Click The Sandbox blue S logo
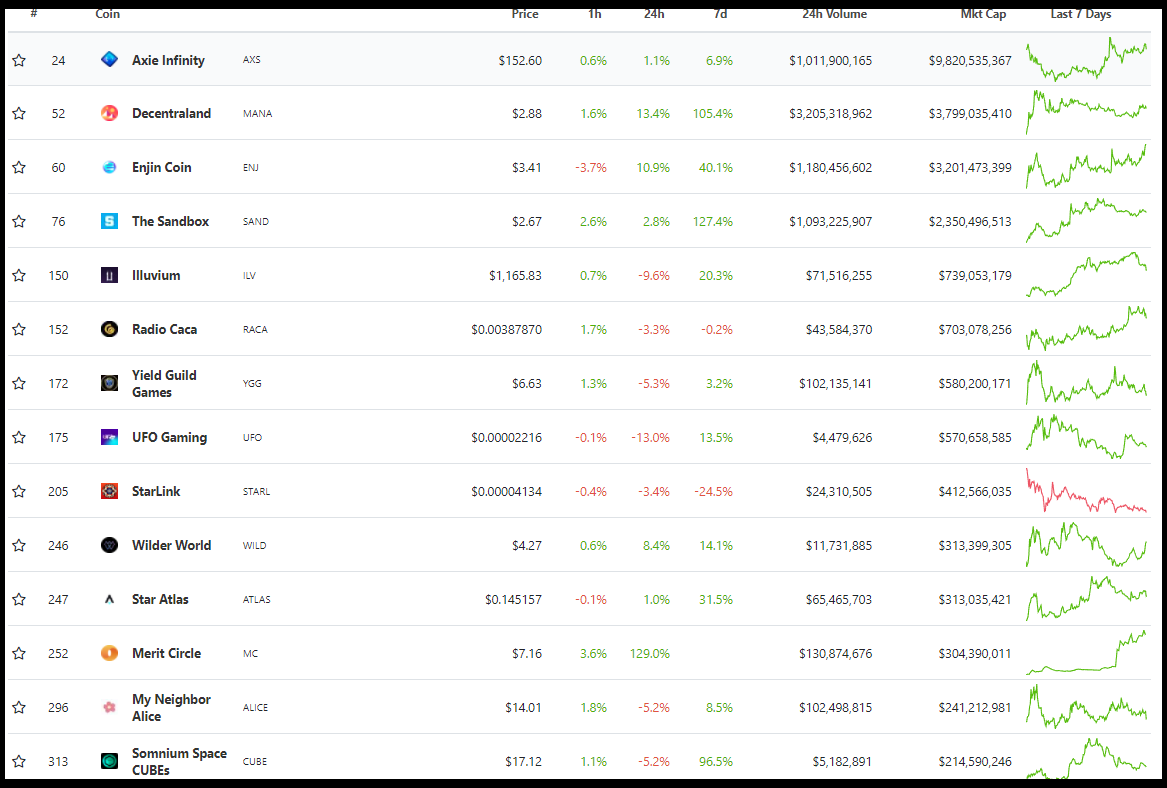This screenshot has width=1167, height=788. tap(109, 221)
